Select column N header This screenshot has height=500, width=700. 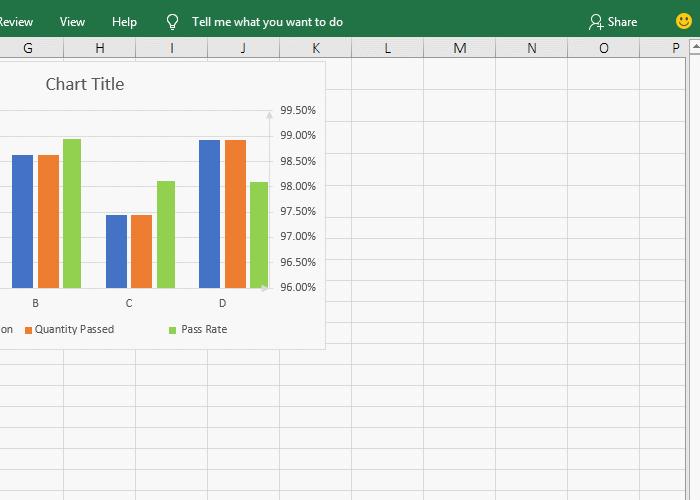[x=531, y=48]
